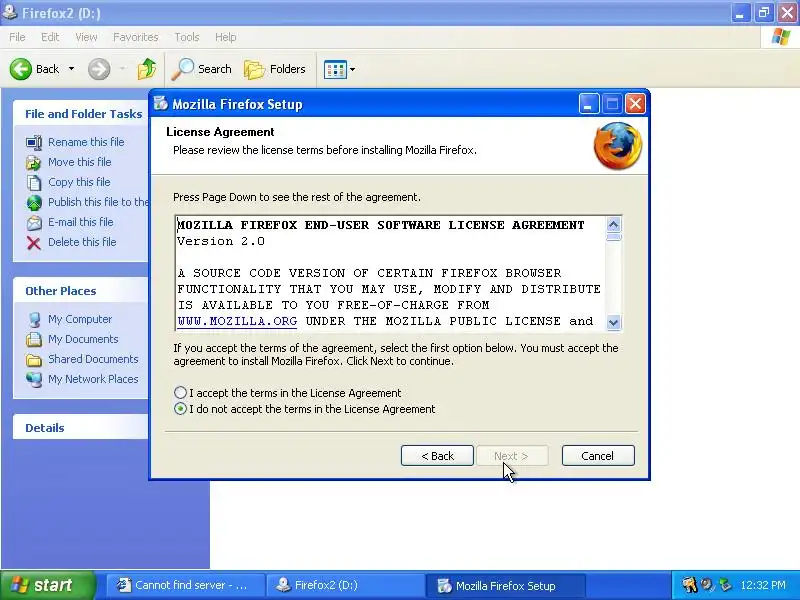Open the Forward button history dropdown arrow
This screenshot has width=800, height=600.
pyautogui.click(x=122, y=69)
